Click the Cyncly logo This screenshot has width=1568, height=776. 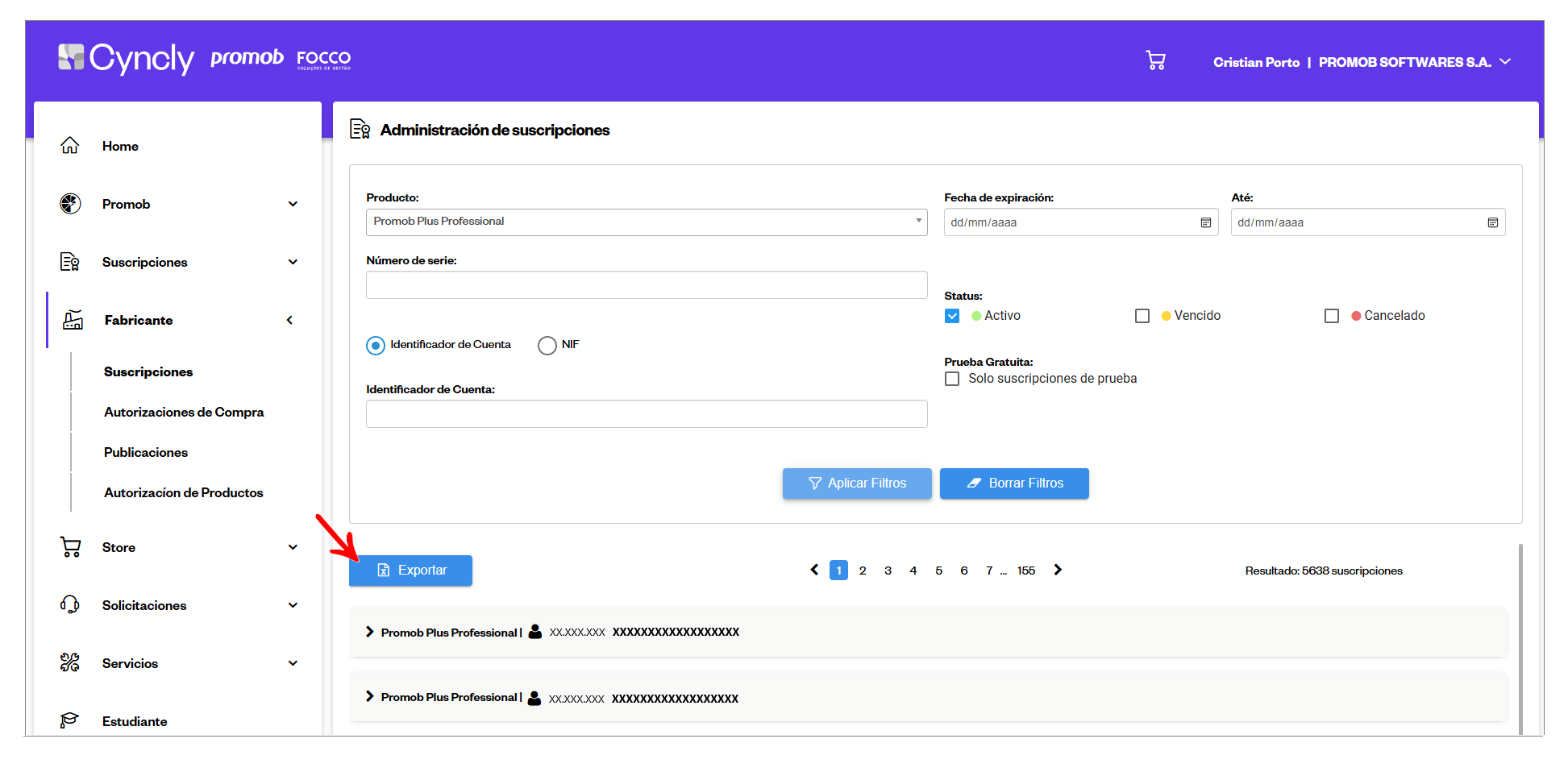[x=126, y=58]
